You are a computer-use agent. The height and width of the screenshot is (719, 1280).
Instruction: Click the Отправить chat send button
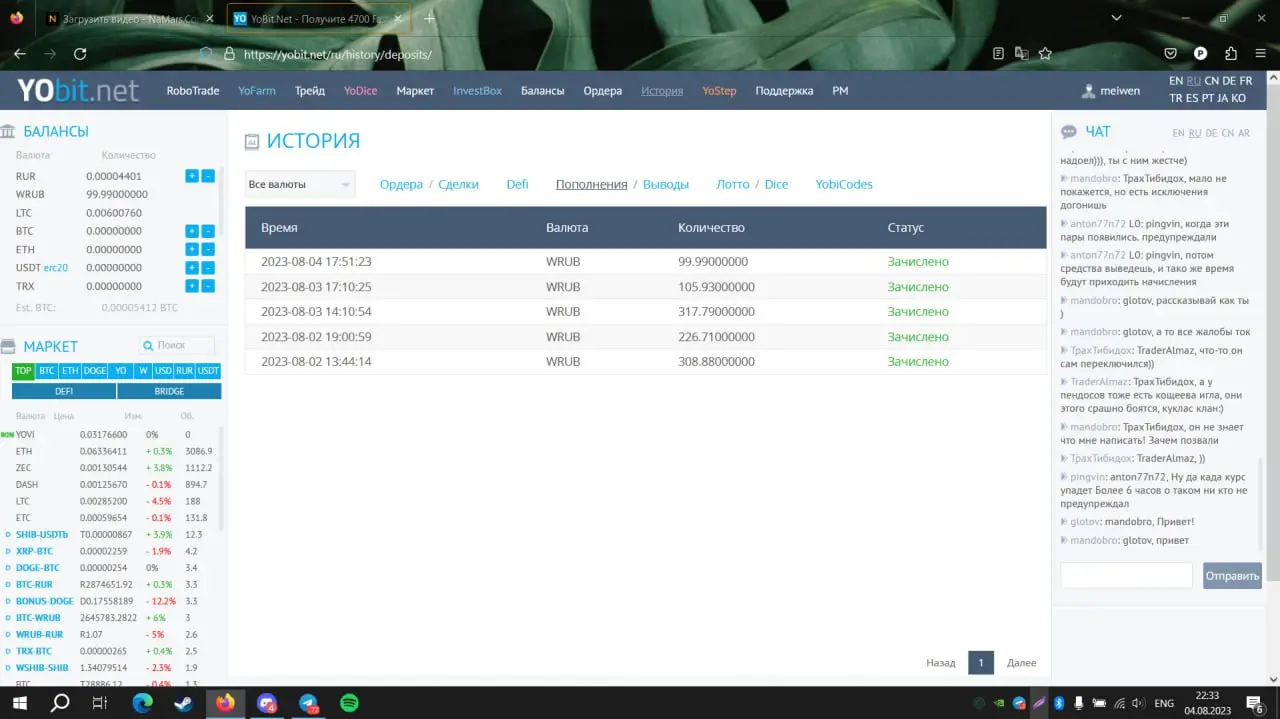click(1232, 576)
